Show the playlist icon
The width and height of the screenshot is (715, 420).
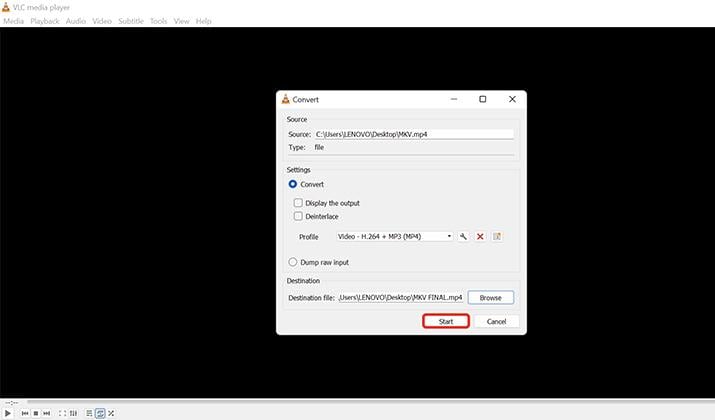(89, 413)
